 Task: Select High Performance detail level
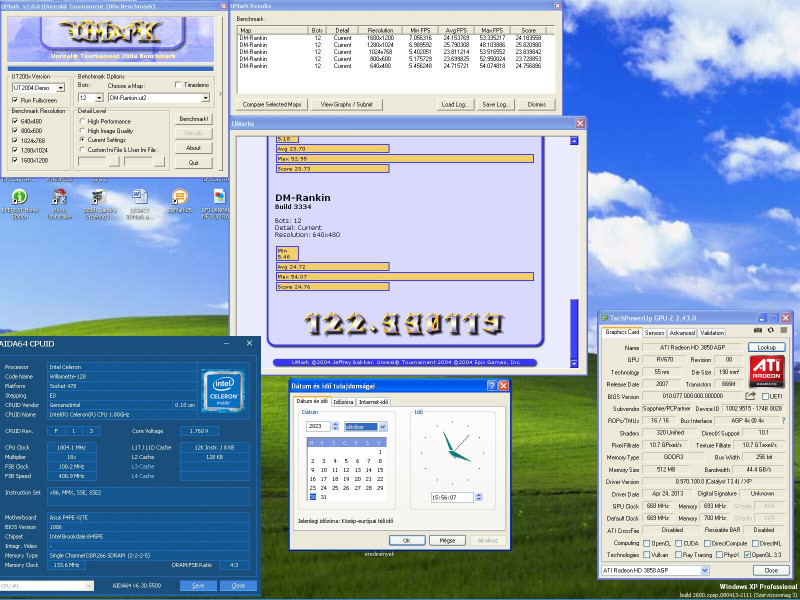coord(82,121)
